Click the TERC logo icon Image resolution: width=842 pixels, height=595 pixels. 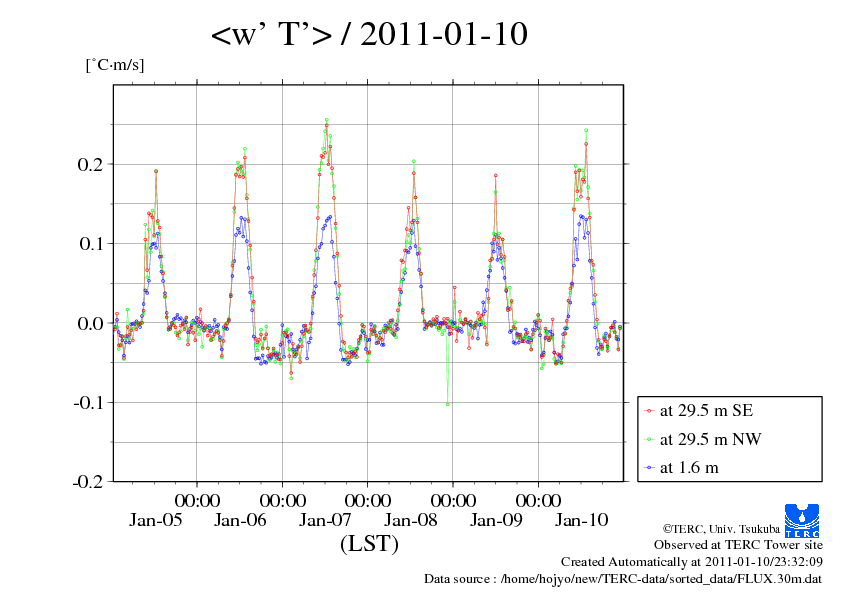click(x=802, y=521)
